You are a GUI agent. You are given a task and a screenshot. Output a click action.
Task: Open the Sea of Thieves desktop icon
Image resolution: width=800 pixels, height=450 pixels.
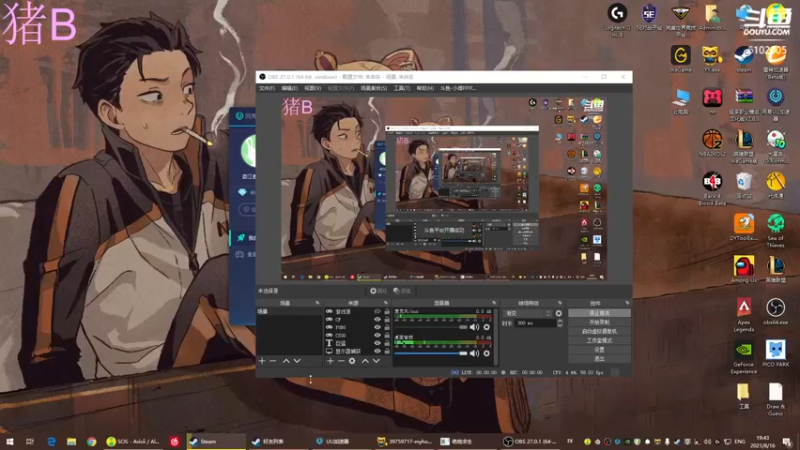pos(776,231)
